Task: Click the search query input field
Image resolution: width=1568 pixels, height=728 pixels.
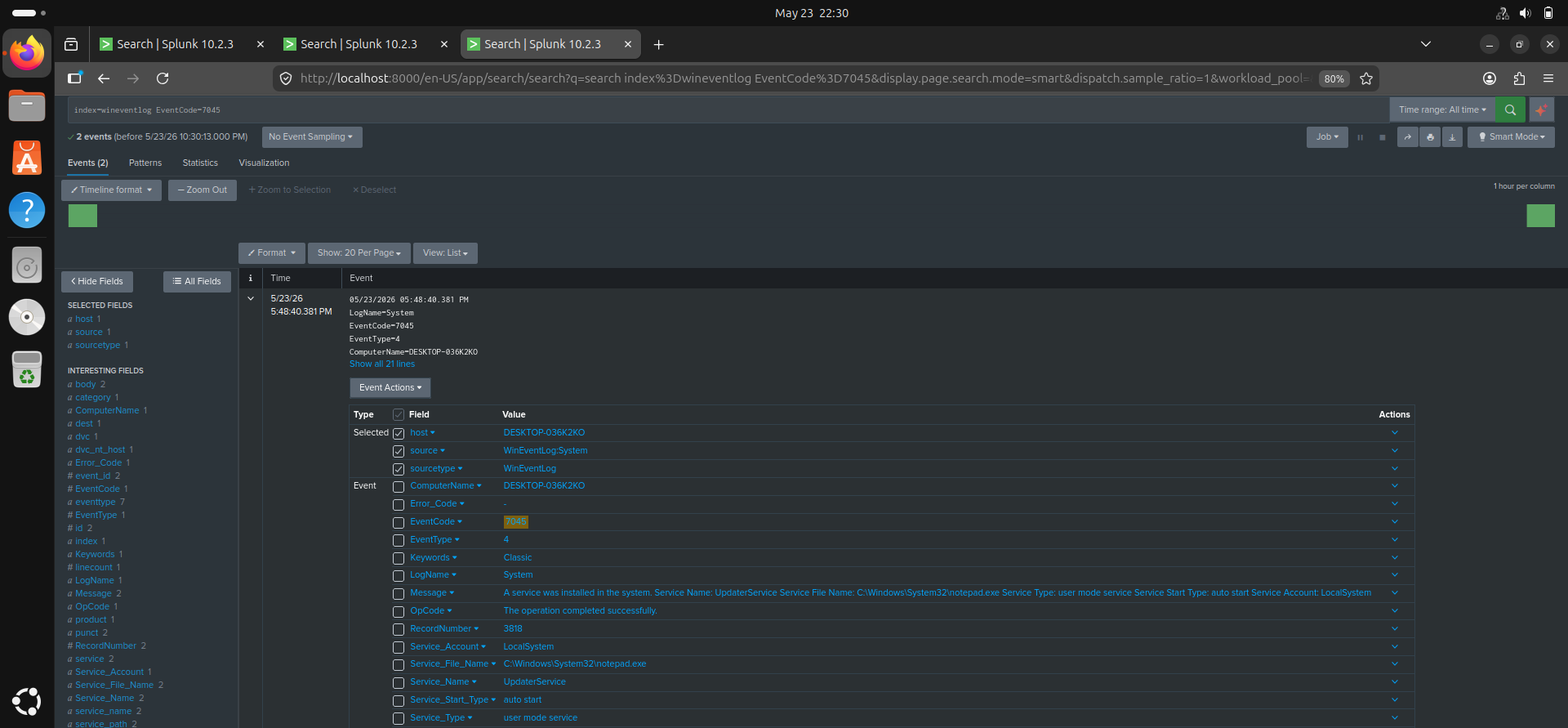Action: click(727, 109)
